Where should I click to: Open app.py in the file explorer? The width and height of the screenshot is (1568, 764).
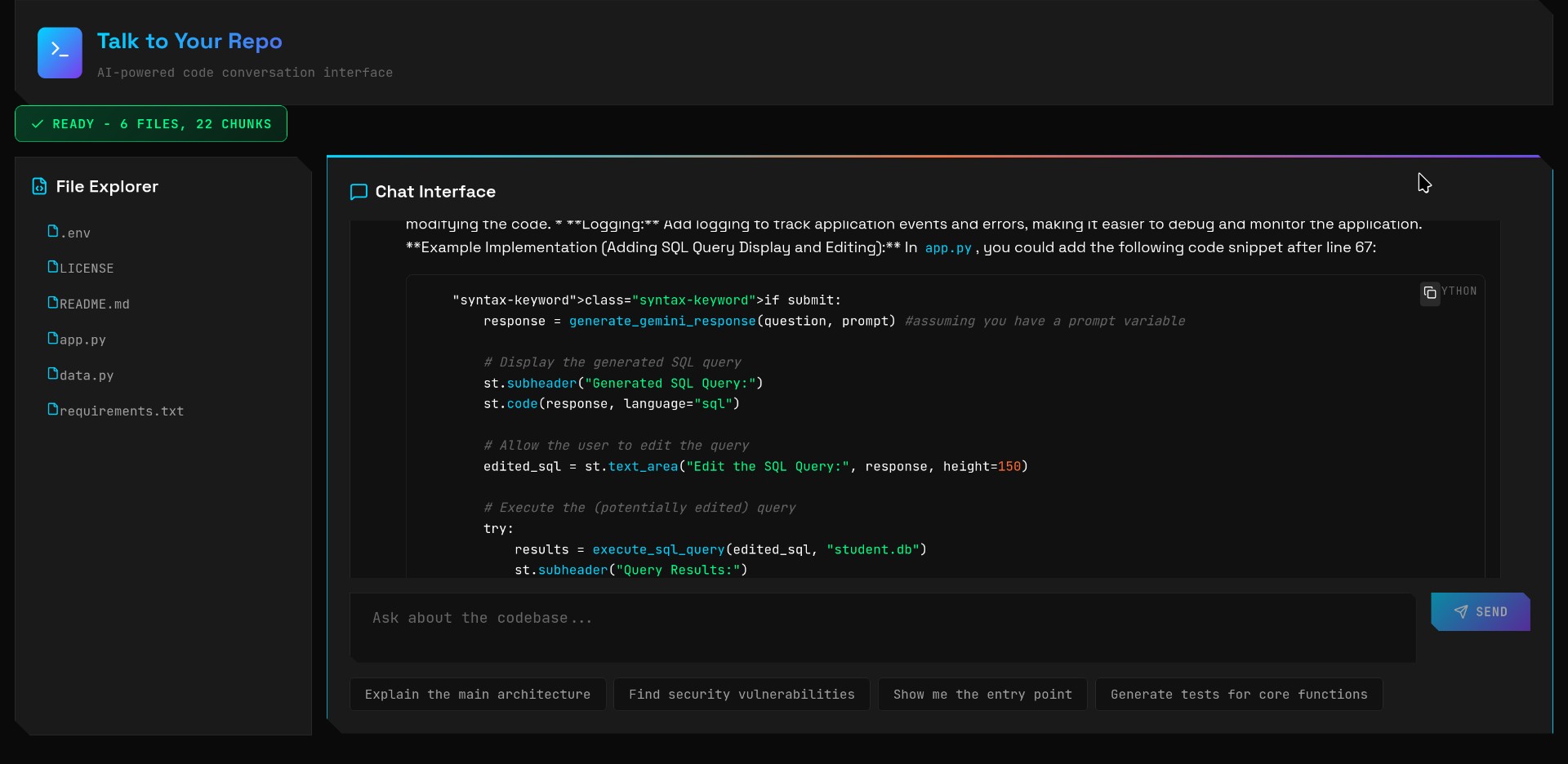pos(82,340)
